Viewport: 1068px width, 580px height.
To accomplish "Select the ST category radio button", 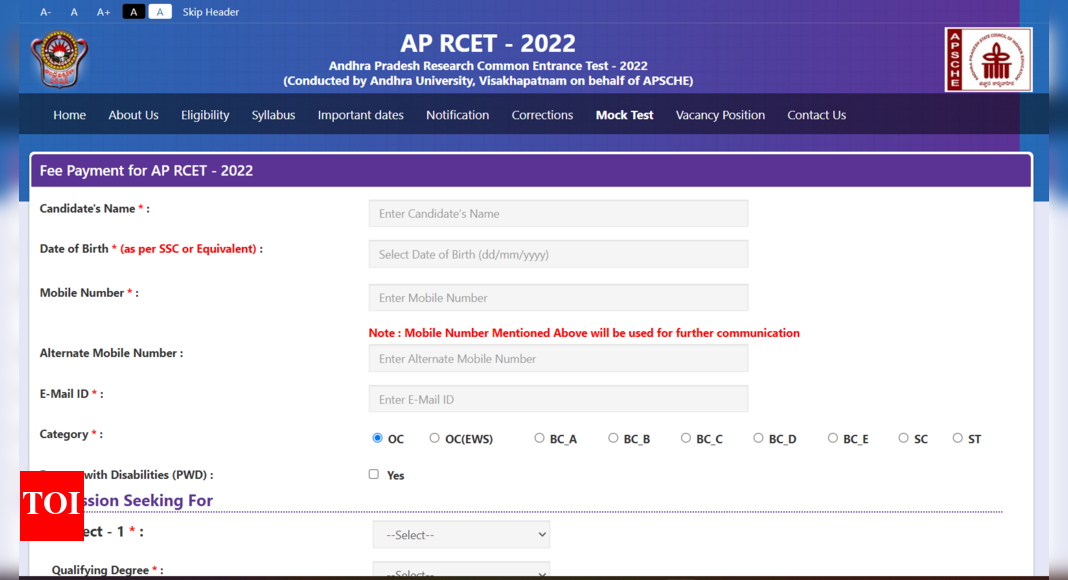I will 958,438.
